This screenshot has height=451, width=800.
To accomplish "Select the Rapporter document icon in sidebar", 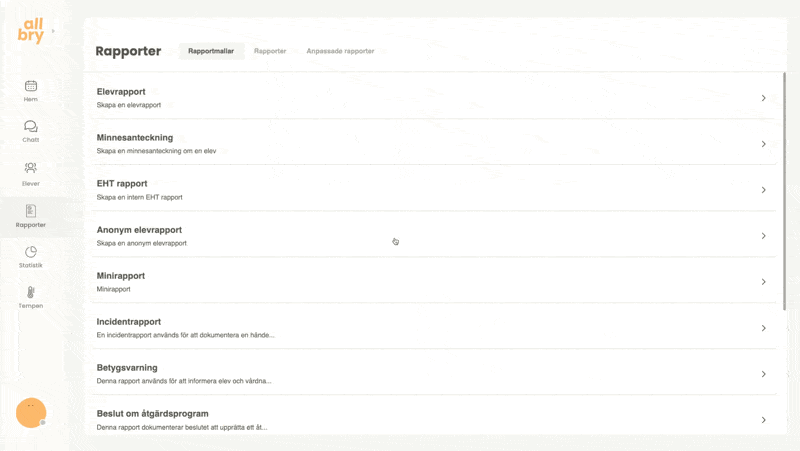I will [31, 211].
